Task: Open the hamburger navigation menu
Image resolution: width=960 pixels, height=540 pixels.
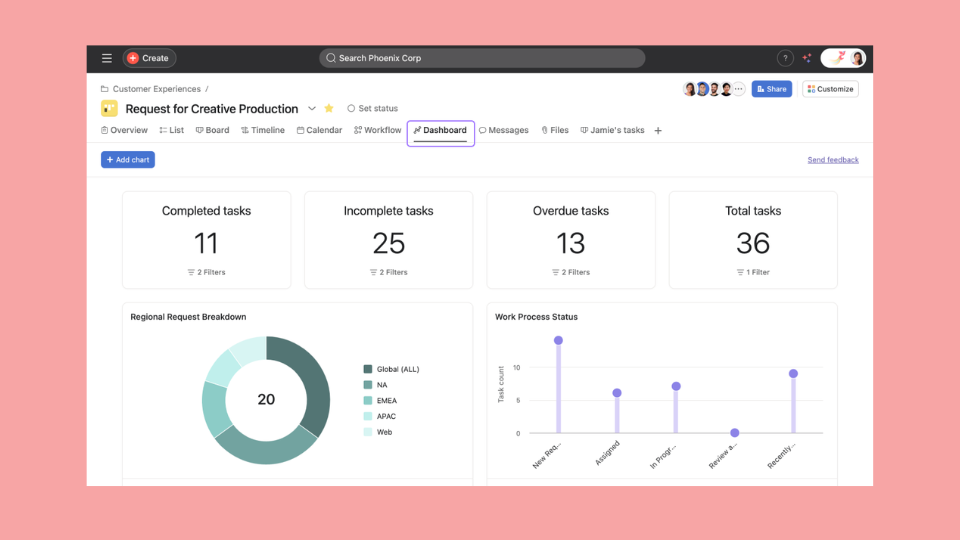Action: [107, 58]
